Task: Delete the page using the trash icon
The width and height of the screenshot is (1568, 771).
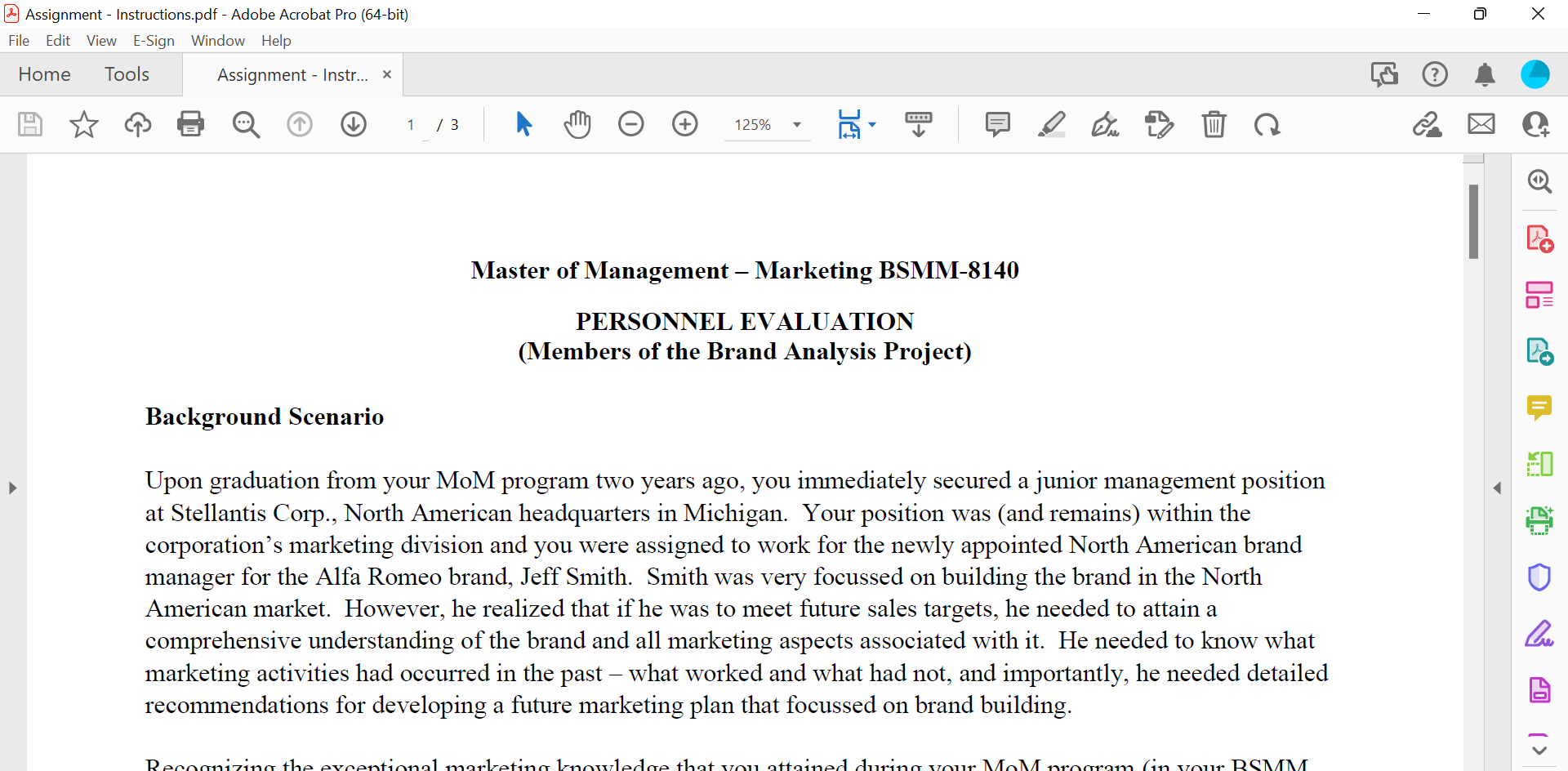Action: pyautogui.click(x=1214, y=124)
